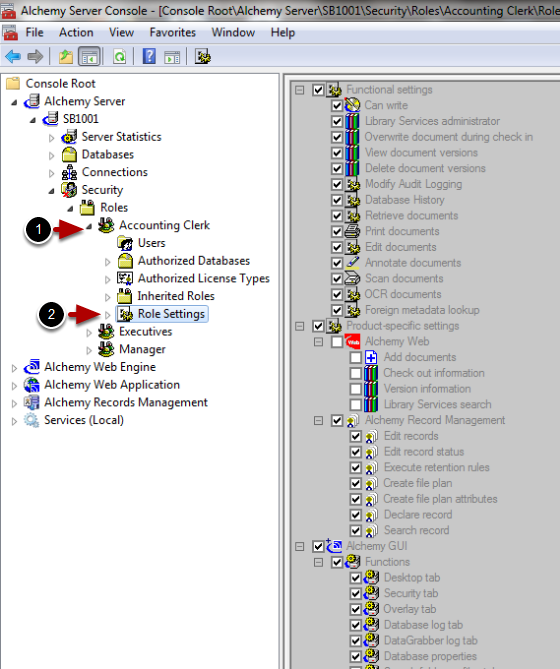The height and width of the screenshot is (669, 560).
Task: Click the Alchemy Server tree icon
Action: tap(32, 101)
